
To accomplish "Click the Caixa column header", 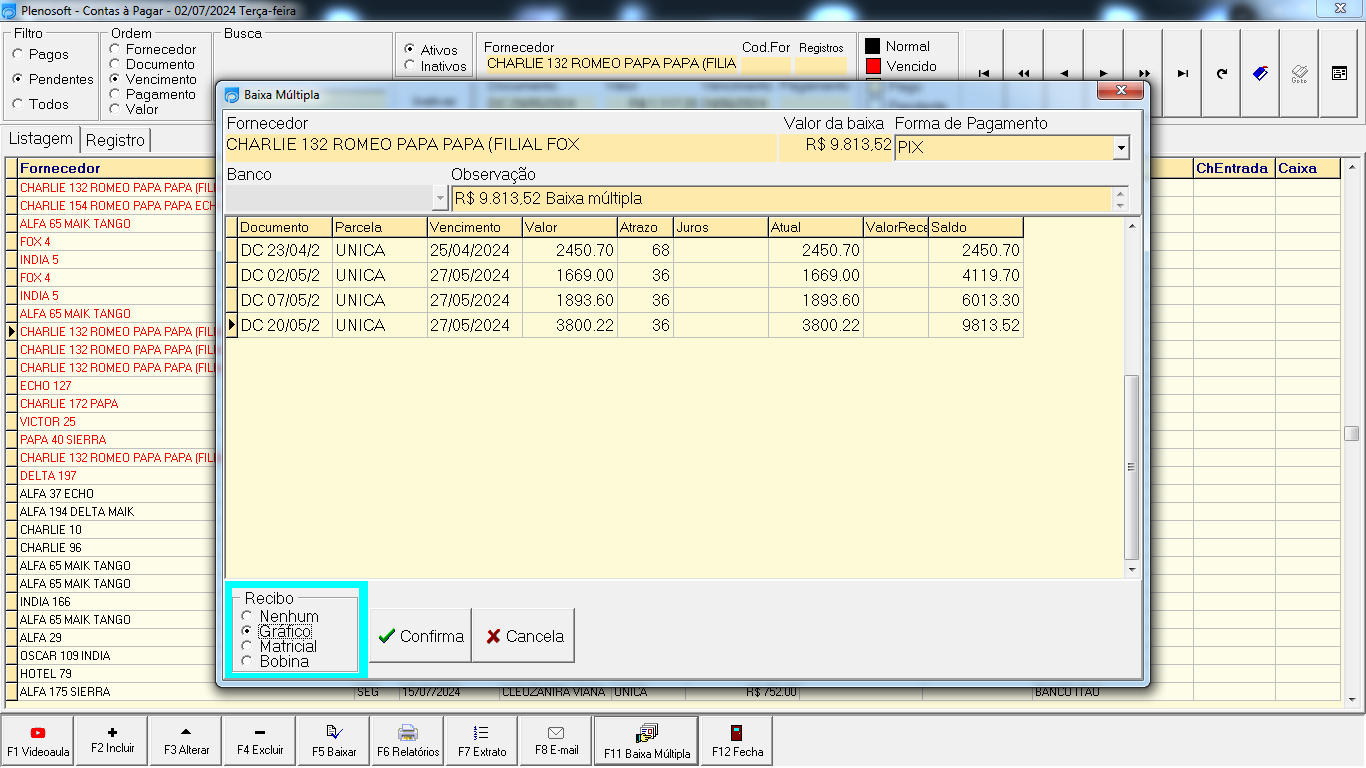I will (x=1308, y=168).
